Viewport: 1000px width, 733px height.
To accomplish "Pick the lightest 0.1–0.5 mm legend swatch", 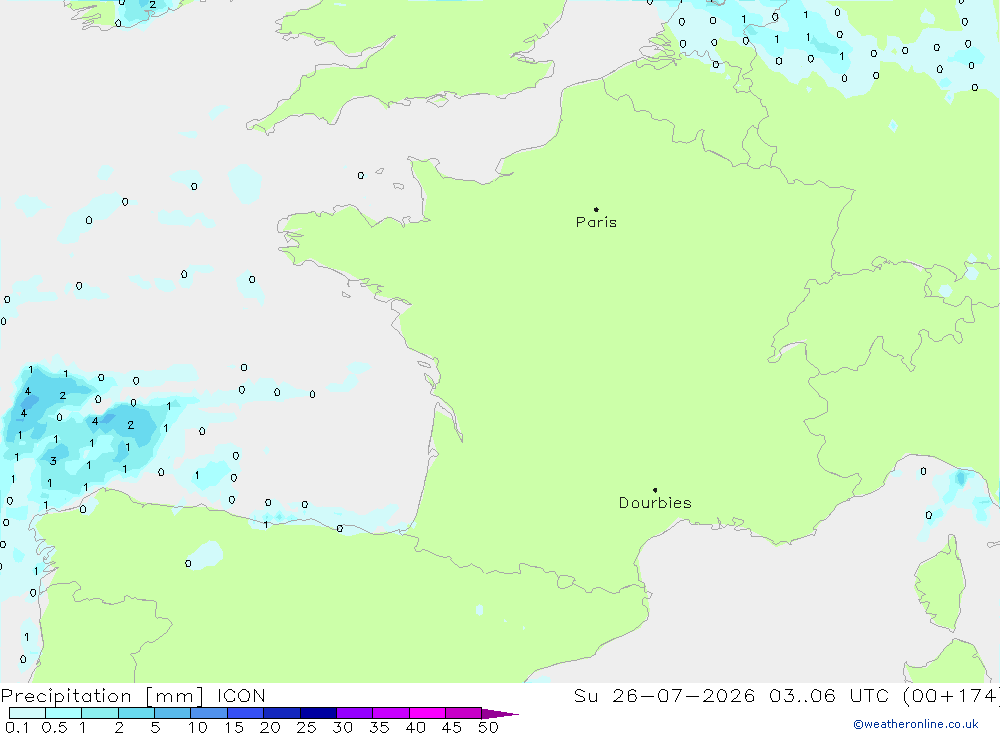I will click(x=27, y=713).
